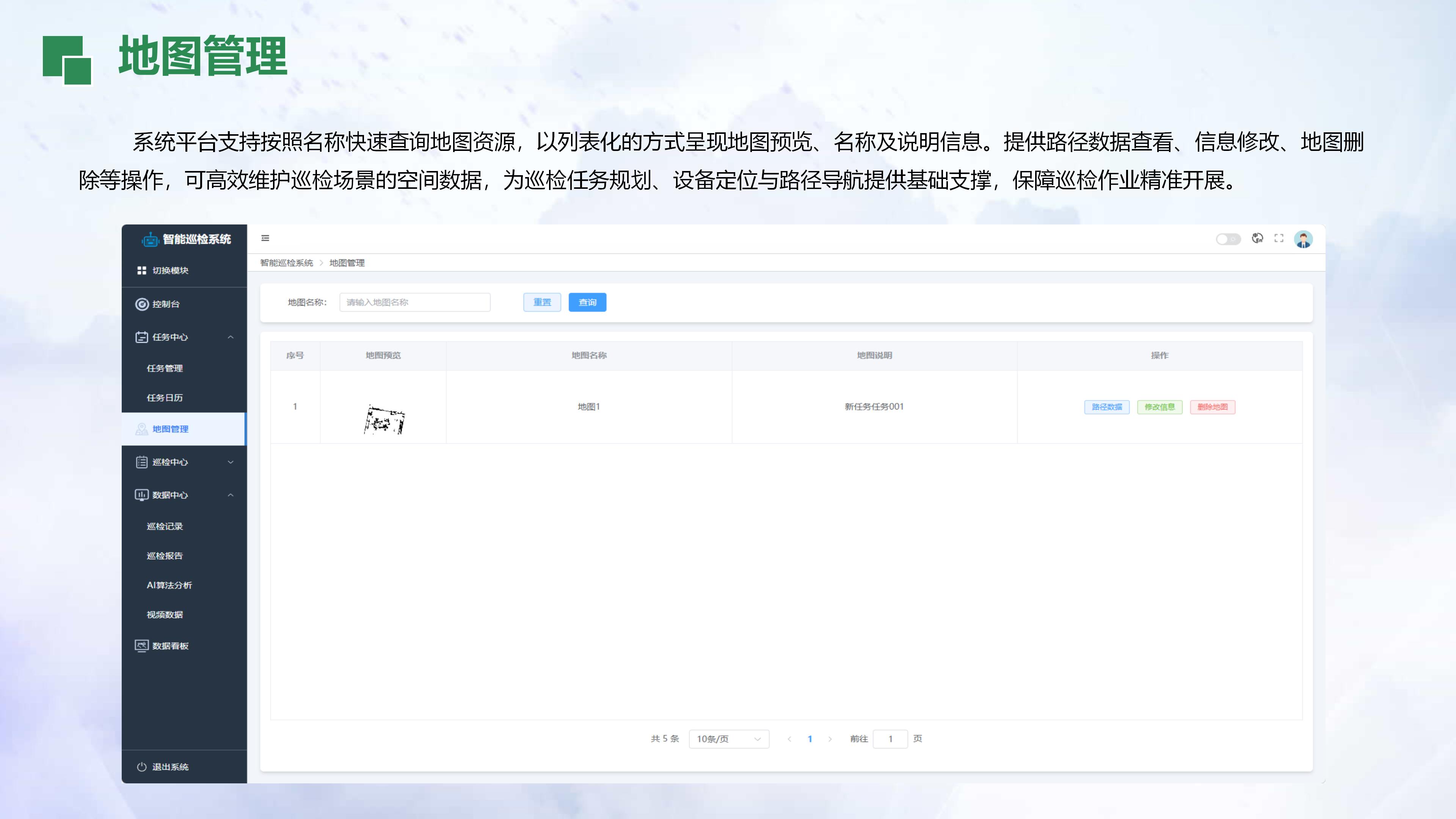Open the 地图1 map preview thumbnail

pyautogui.click(x=384, y=420)
